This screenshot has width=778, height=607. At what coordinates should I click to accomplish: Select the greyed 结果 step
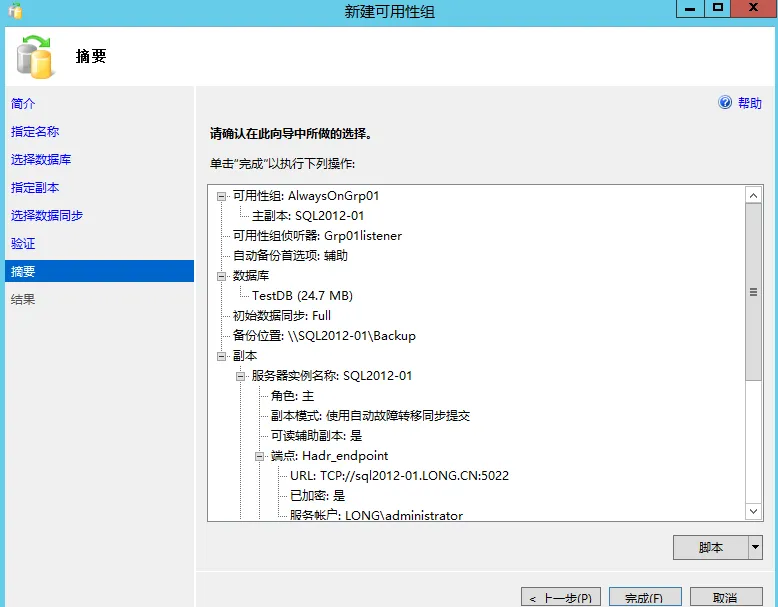tap(23, 299)
